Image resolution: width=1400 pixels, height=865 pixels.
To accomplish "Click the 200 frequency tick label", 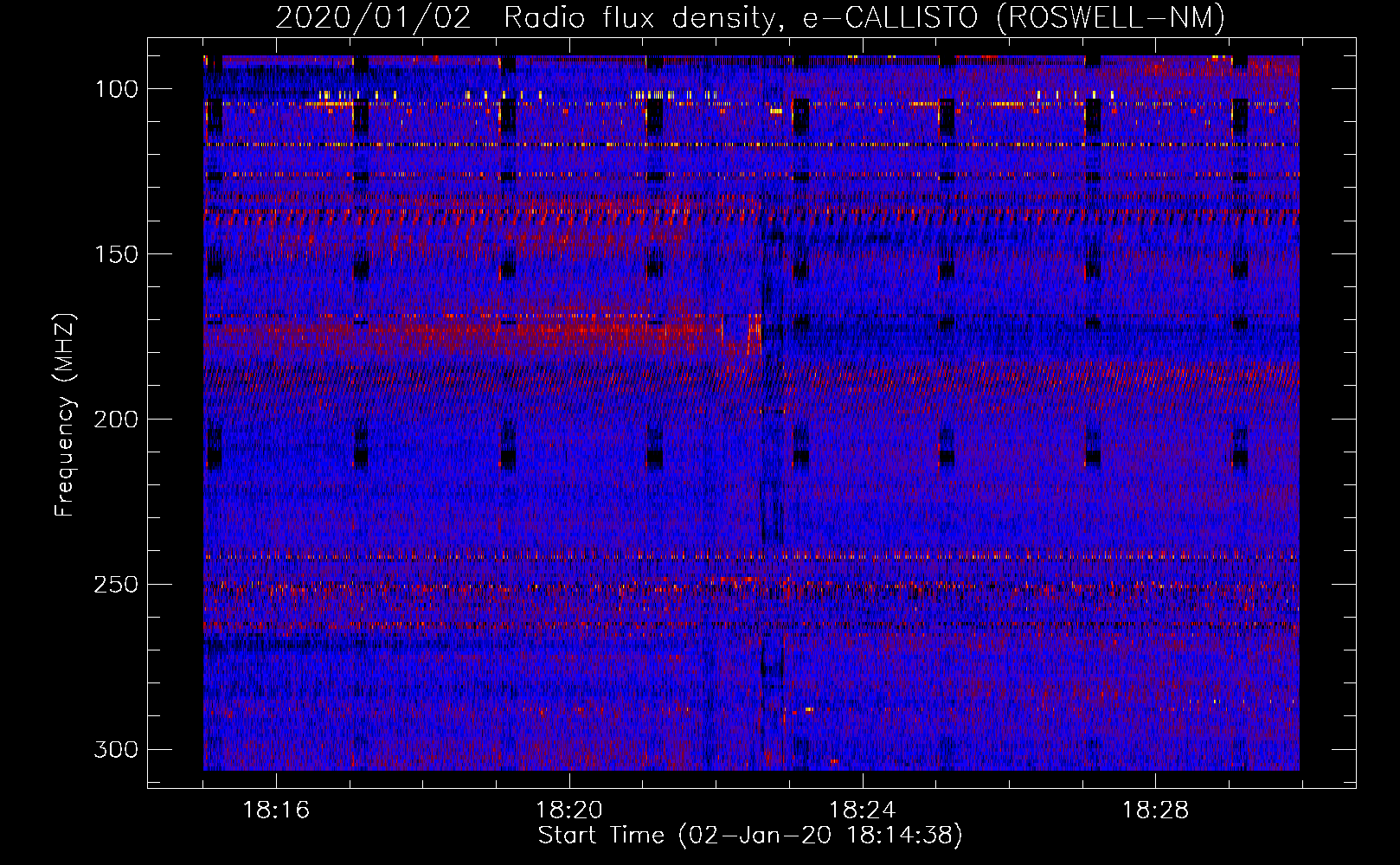I will coord(116,420).
